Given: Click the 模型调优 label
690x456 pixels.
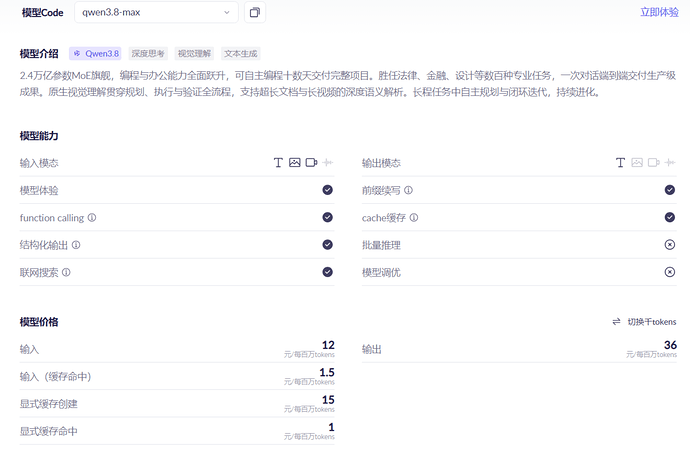Looking at the screenshot, I should (x=381, y=272).
